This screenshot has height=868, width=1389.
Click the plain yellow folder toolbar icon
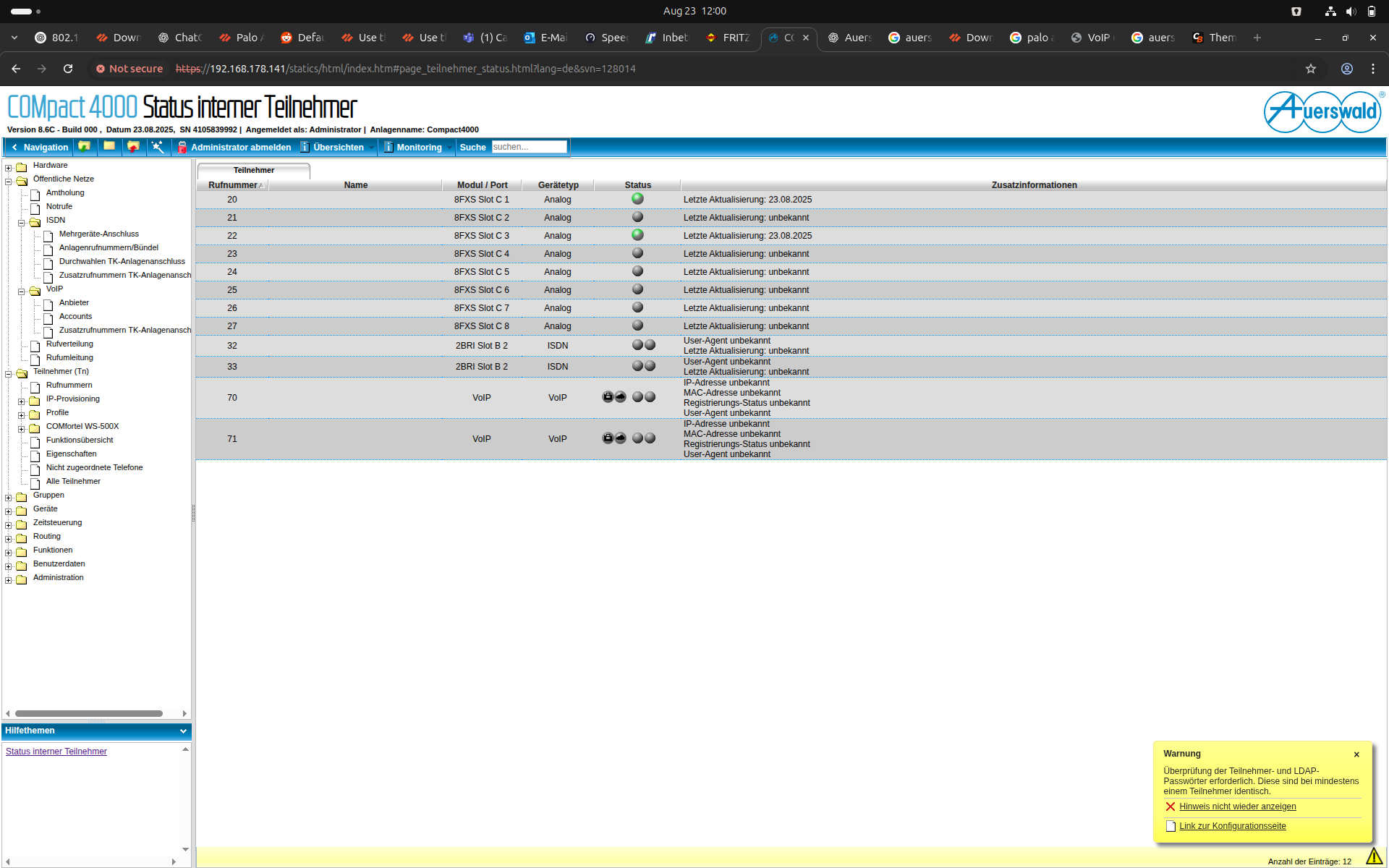click(x=109, y=147)
